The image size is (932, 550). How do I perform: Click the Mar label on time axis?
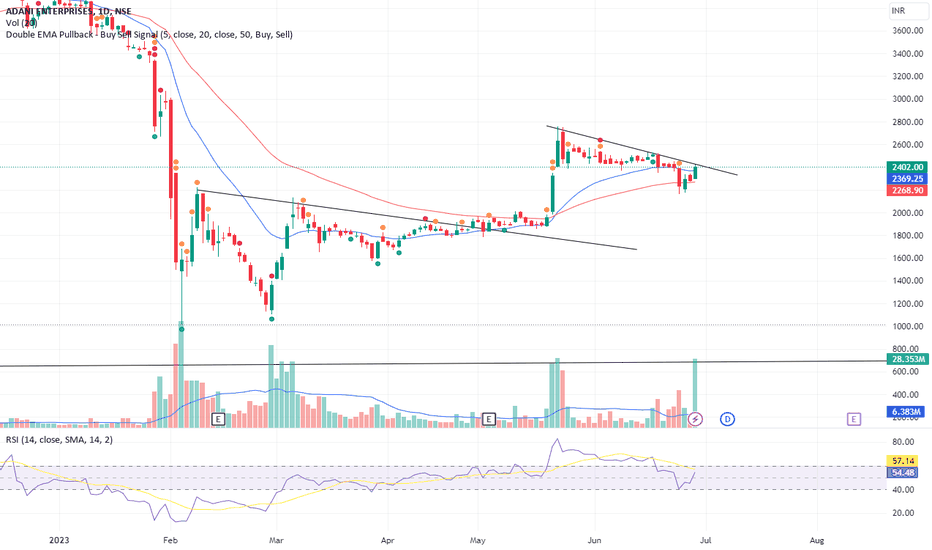tap(276, 540)
